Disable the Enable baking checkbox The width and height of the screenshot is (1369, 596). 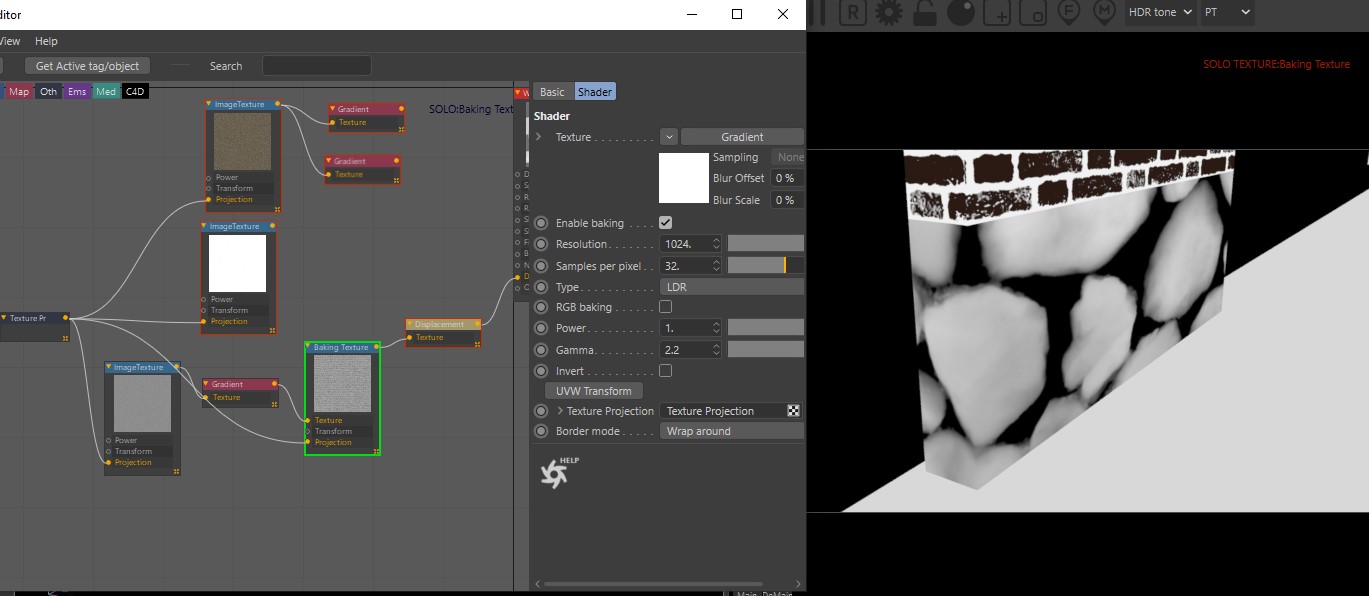click(x=666, y=223)
